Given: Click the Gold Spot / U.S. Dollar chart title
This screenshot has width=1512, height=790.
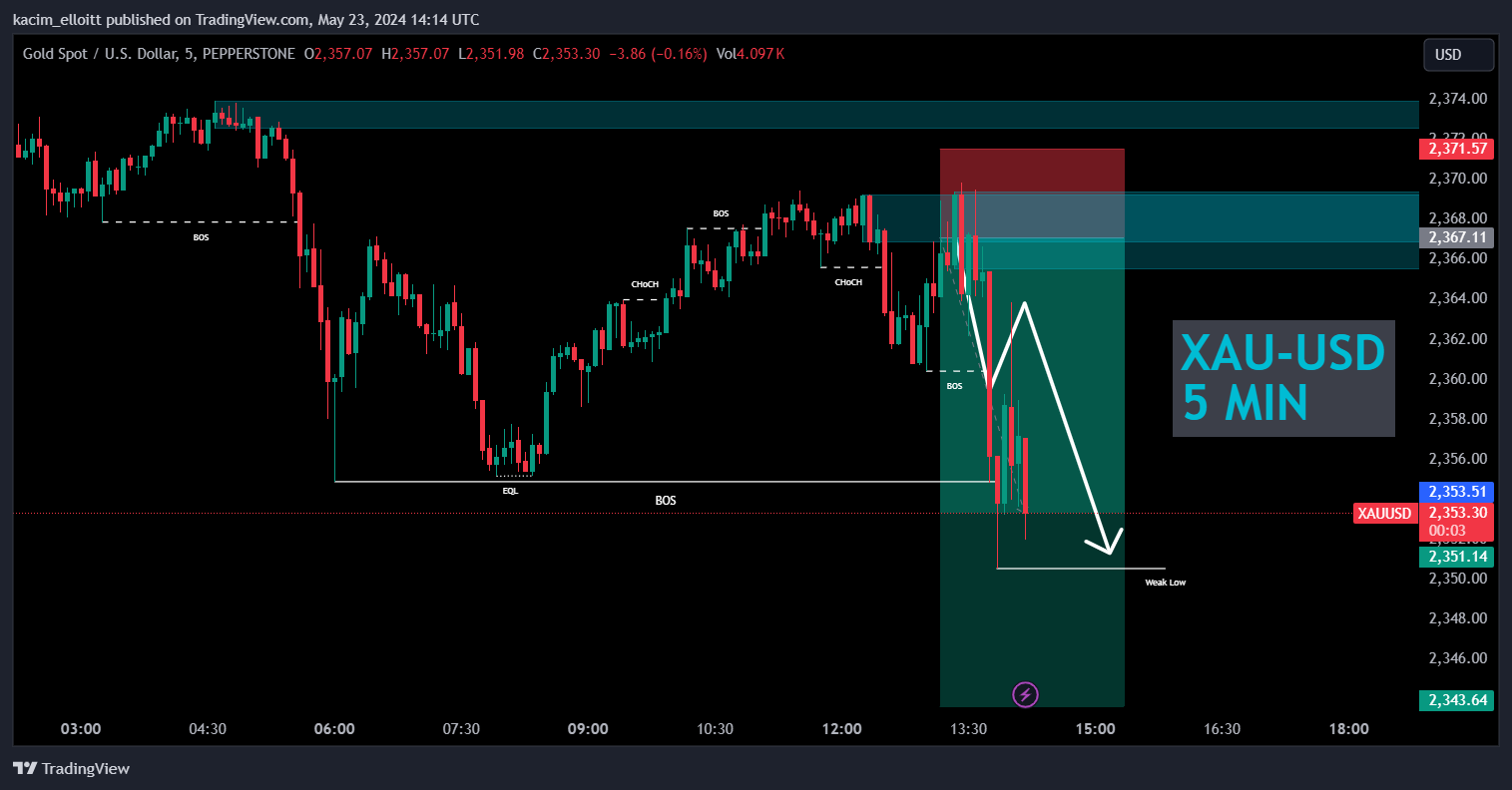Looking at the screenshot, I should pyautogui.click(x=158, y=54).
